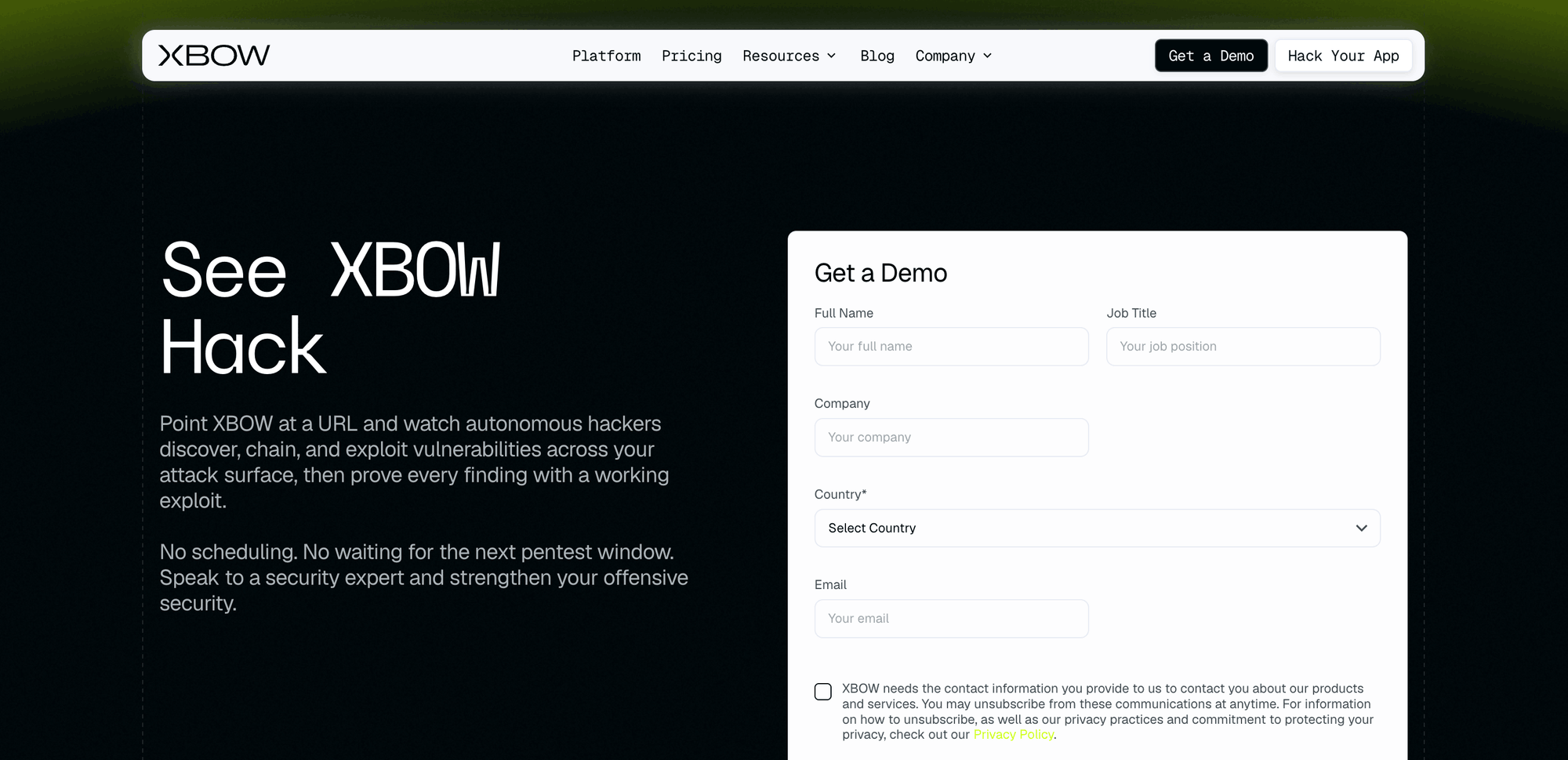Expand the Resources dropdown menu
Viewport: 1568px width, 760px height.
tap(789, 56)
